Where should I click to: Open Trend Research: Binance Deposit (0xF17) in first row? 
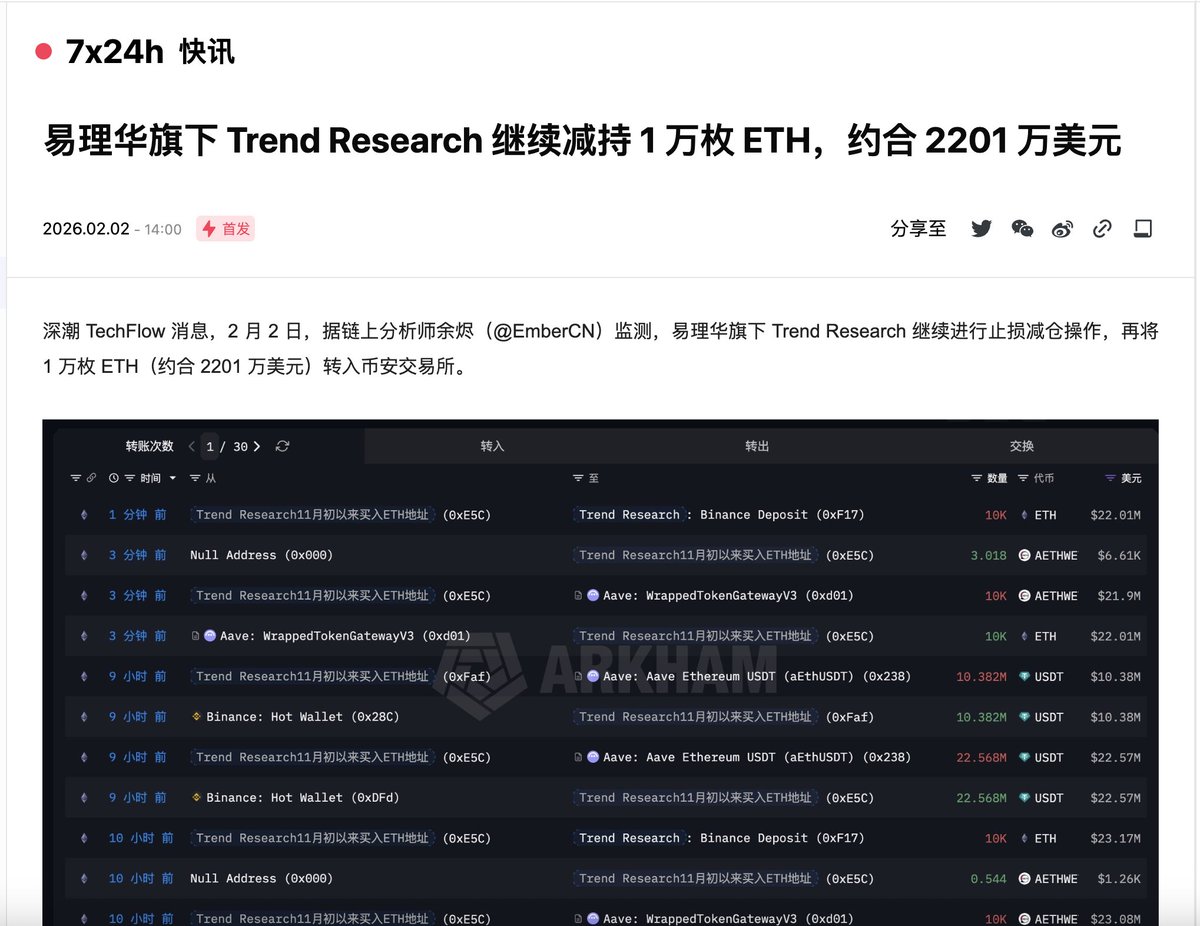point(721,515)
